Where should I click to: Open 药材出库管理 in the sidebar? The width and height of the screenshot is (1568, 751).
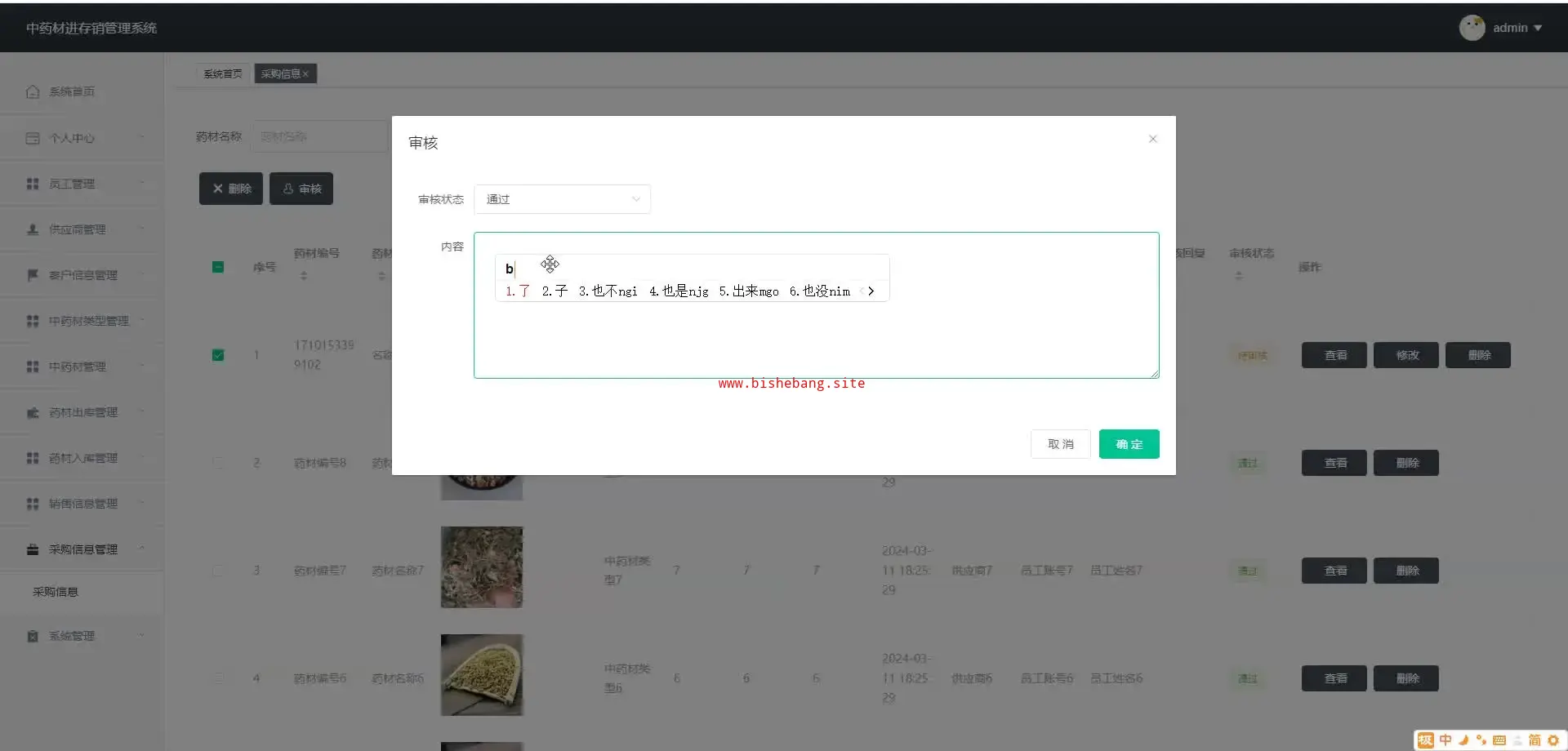pos(82,412)
